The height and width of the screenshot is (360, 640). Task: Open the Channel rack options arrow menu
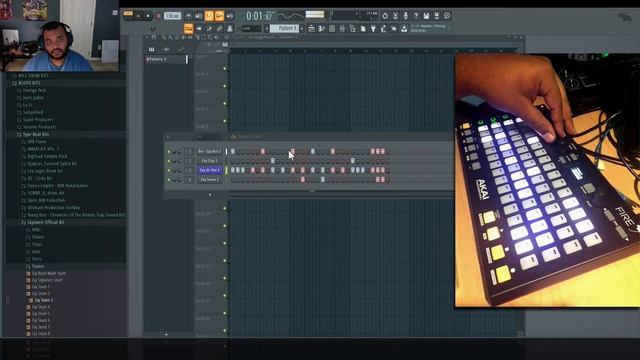tap(168, 137)
